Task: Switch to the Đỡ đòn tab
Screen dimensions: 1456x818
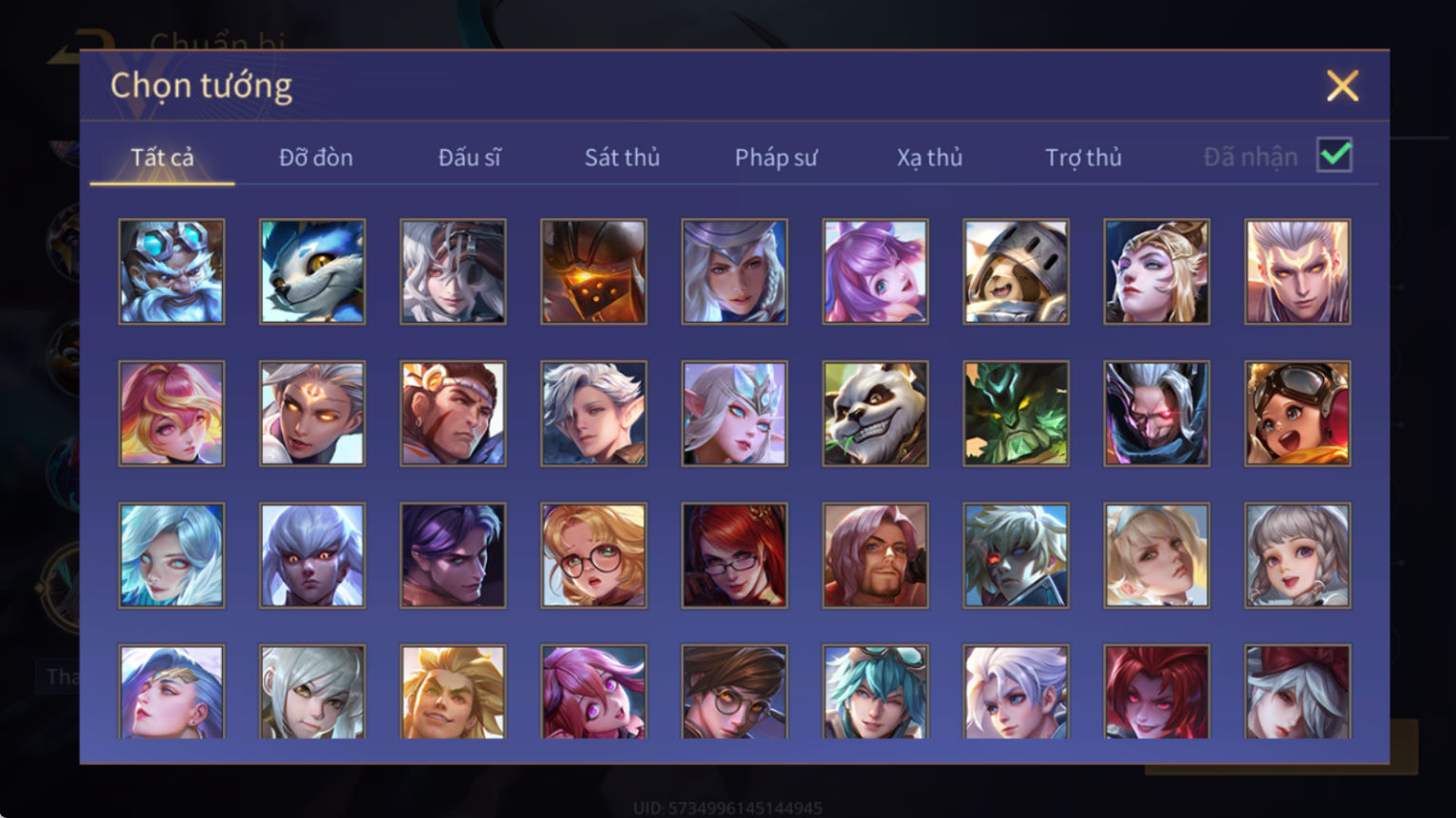Action: pos(316,158)
